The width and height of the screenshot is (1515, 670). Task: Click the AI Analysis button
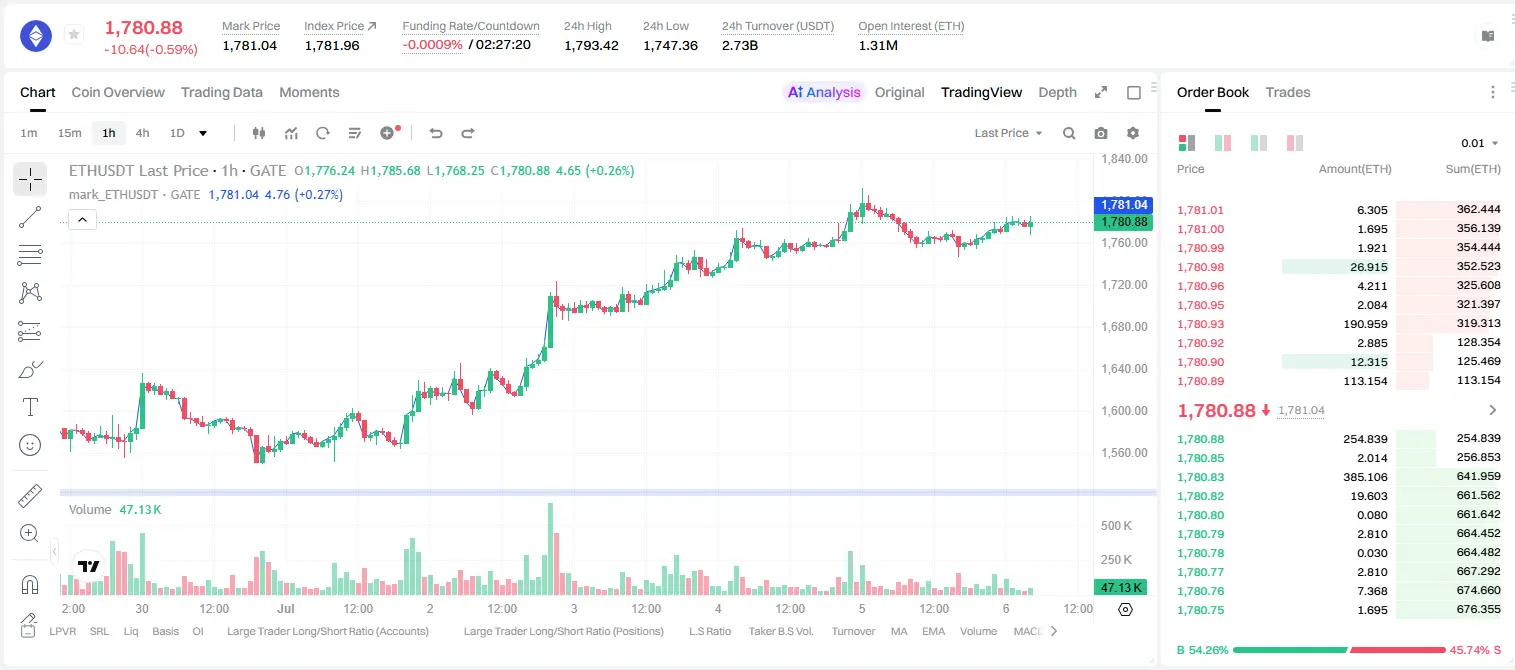point(824,92)
